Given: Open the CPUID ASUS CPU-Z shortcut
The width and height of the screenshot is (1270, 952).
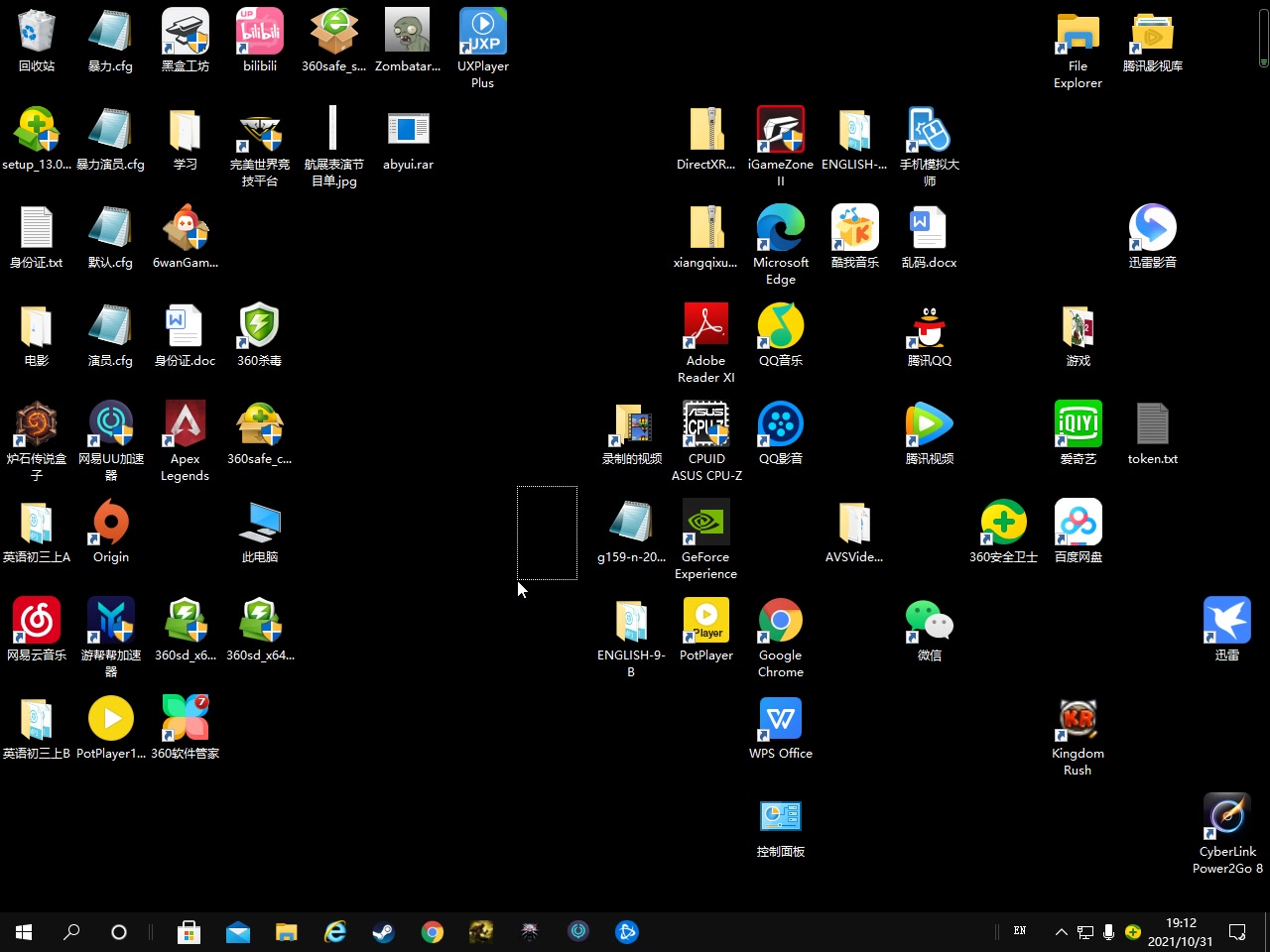Looking at the screenshot, I should [706, 440].
